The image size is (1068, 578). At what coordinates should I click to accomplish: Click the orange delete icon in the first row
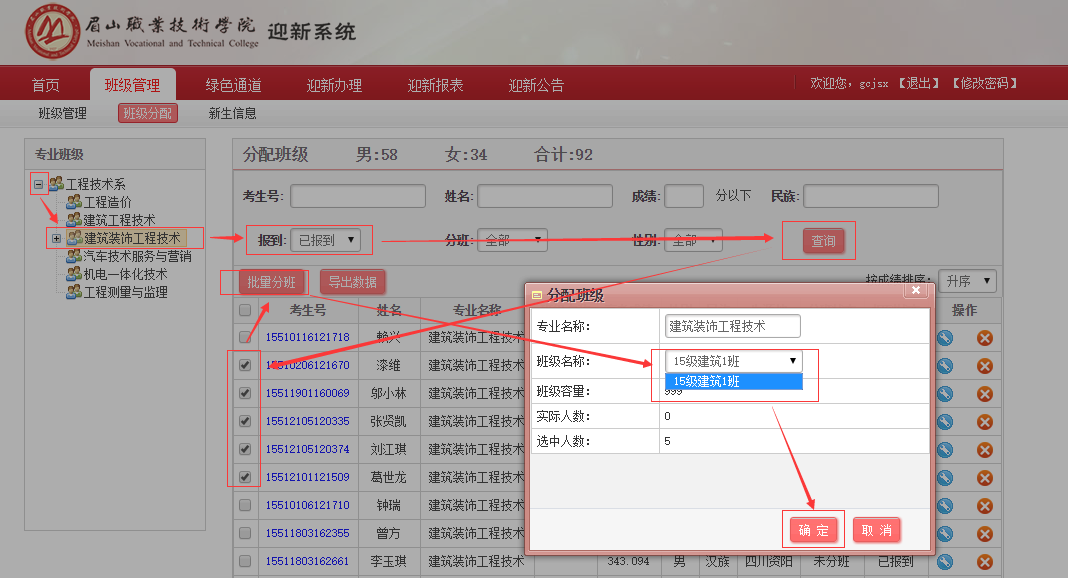tap(984, 338)
